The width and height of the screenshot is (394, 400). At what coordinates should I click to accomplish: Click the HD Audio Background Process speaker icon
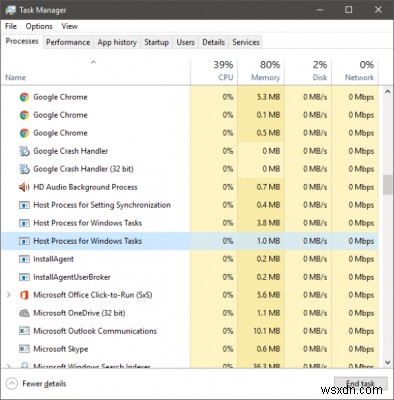[24, 187]
